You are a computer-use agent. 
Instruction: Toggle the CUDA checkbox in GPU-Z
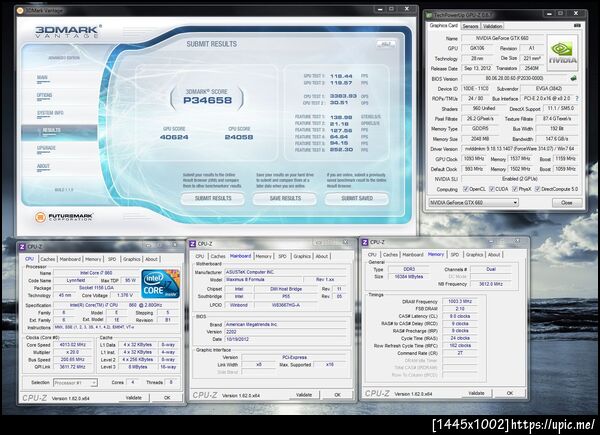point(492,189)
